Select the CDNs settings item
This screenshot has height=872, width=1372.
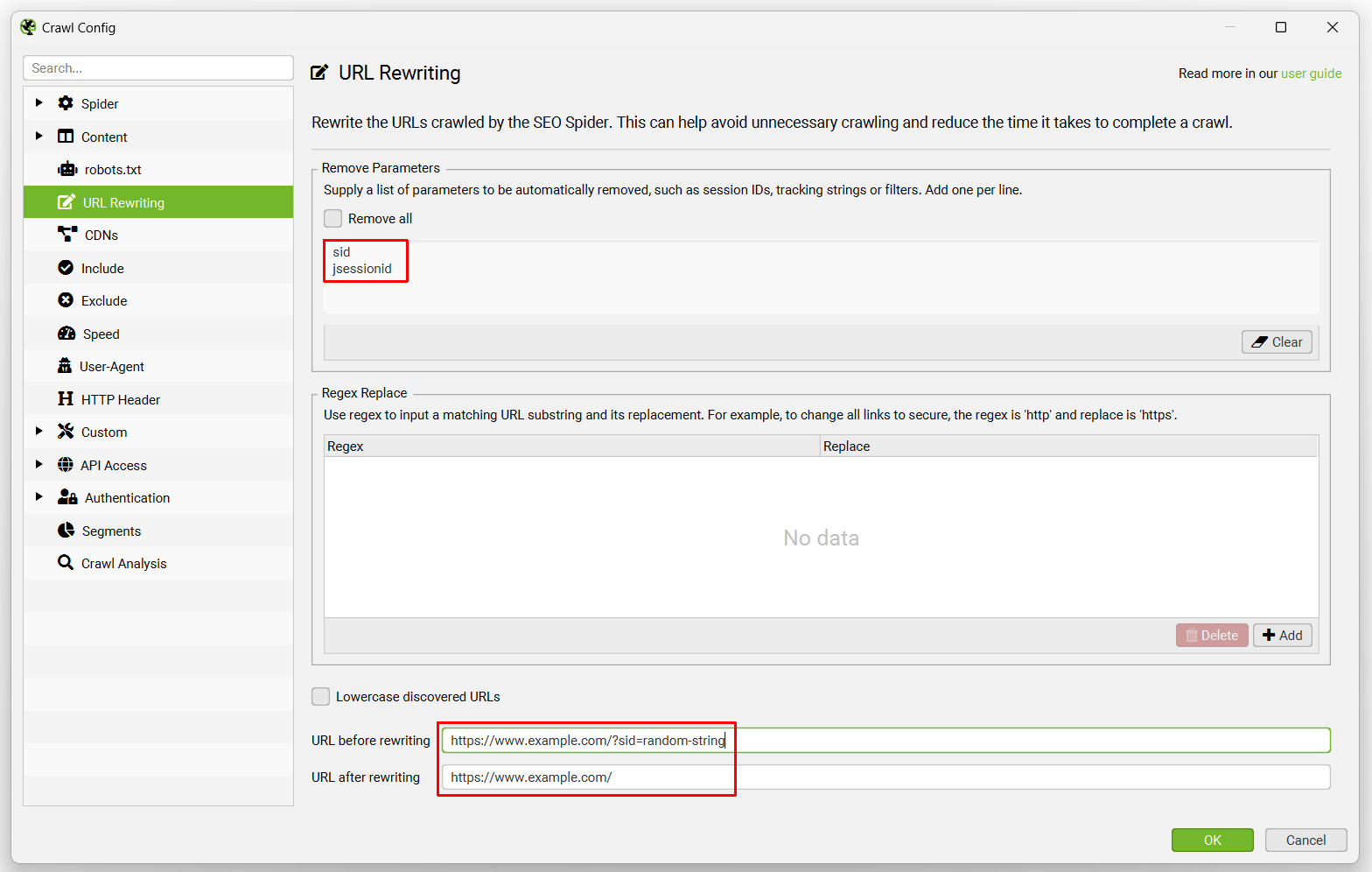[x=158, y=235]
